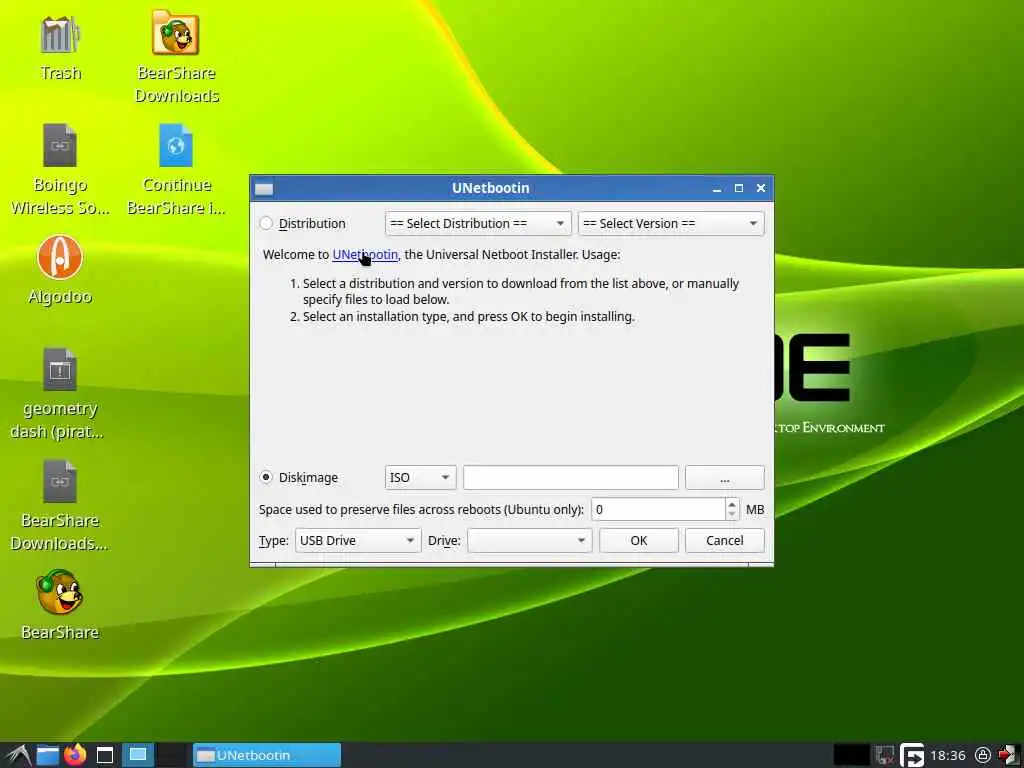Open the BearShare Downloads folder icon
1024x768 pixels.
(176, 33)
